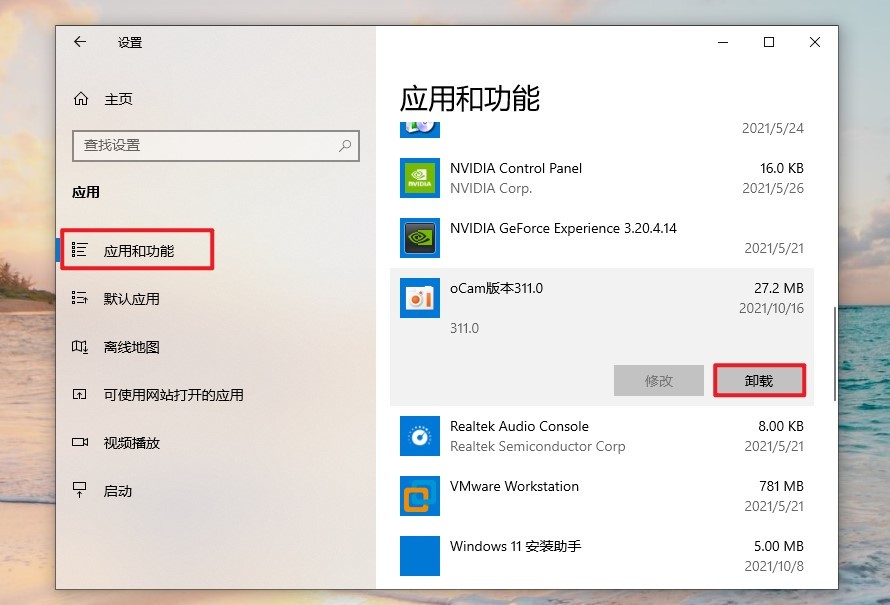
Task: Click the Realtek Semiconductor Corp publisher text
Action: point(538,447)
